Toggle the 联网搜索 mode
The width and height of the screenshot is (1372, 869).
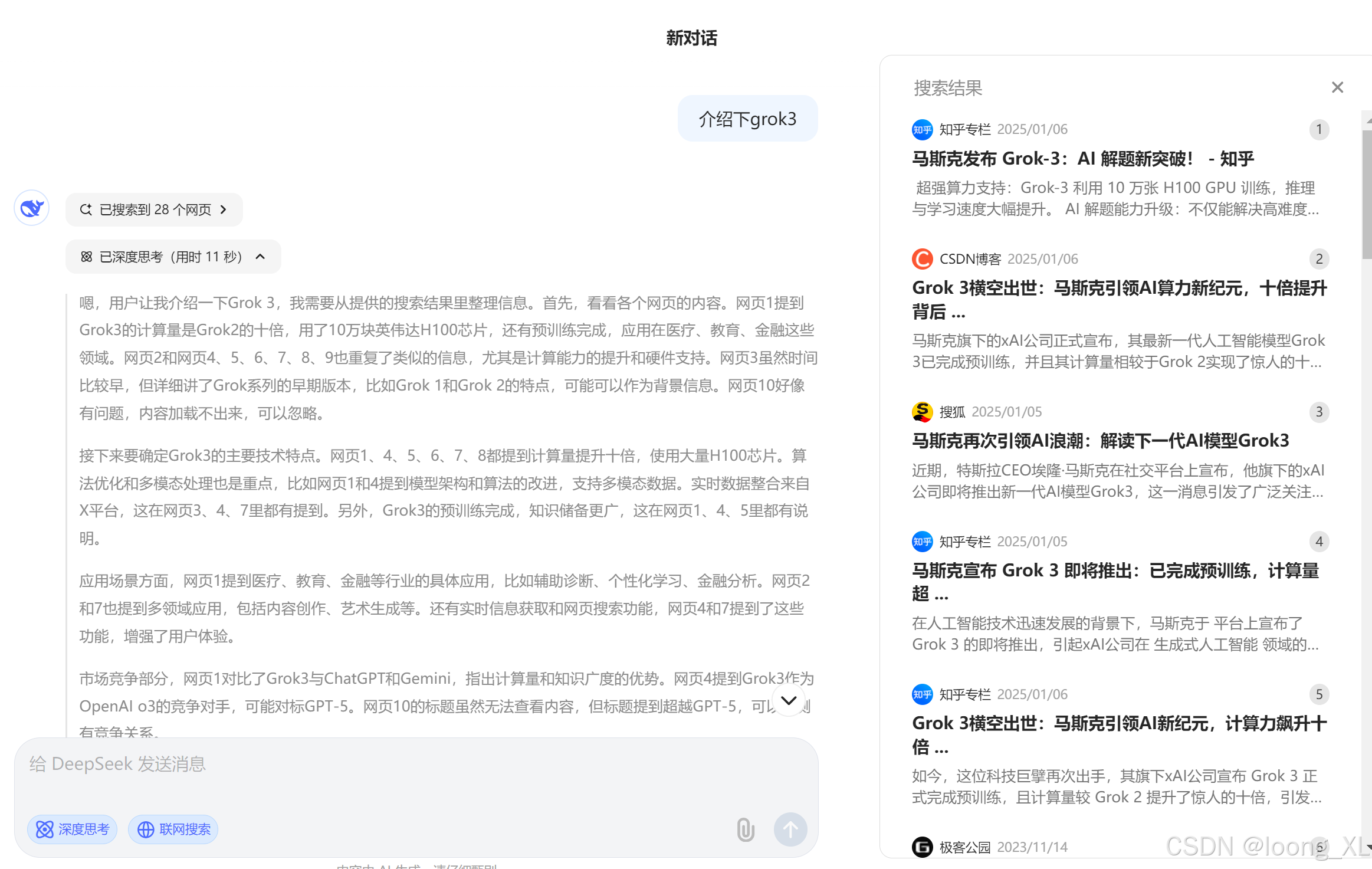pos(173,829)
